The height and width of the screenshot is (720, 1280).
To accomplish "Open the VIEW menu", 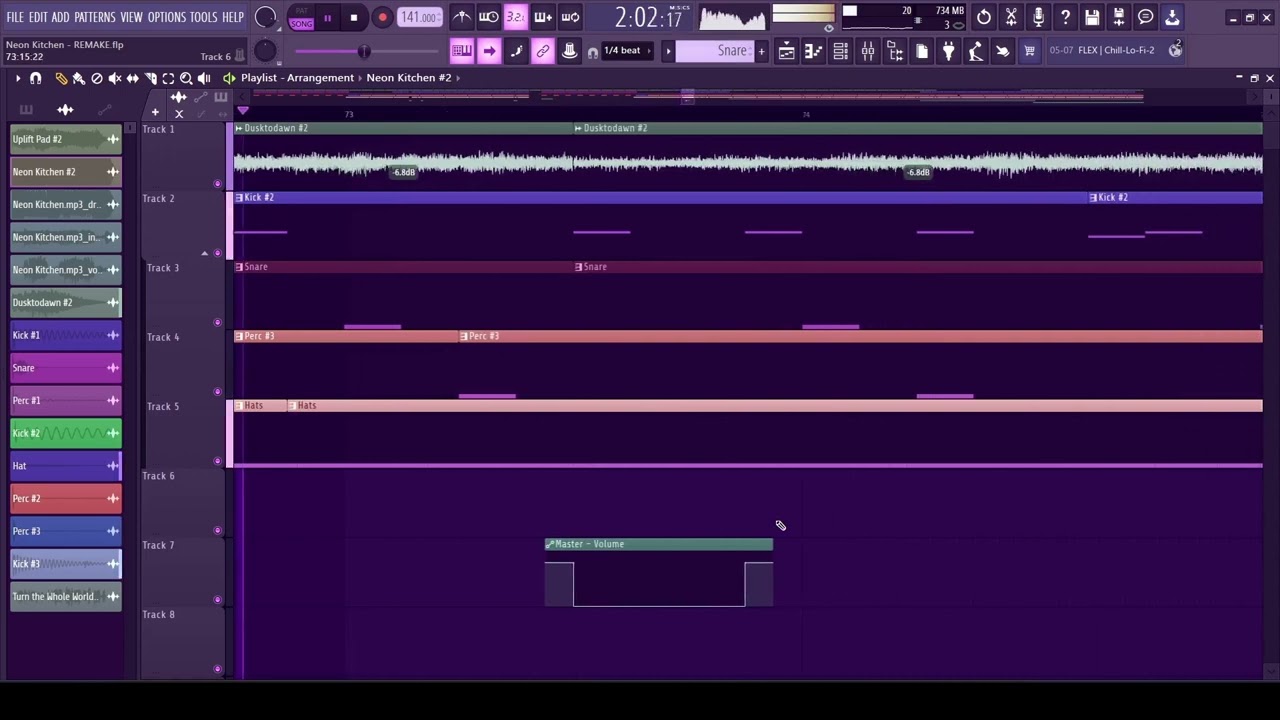I will click(x=132, y=17).
